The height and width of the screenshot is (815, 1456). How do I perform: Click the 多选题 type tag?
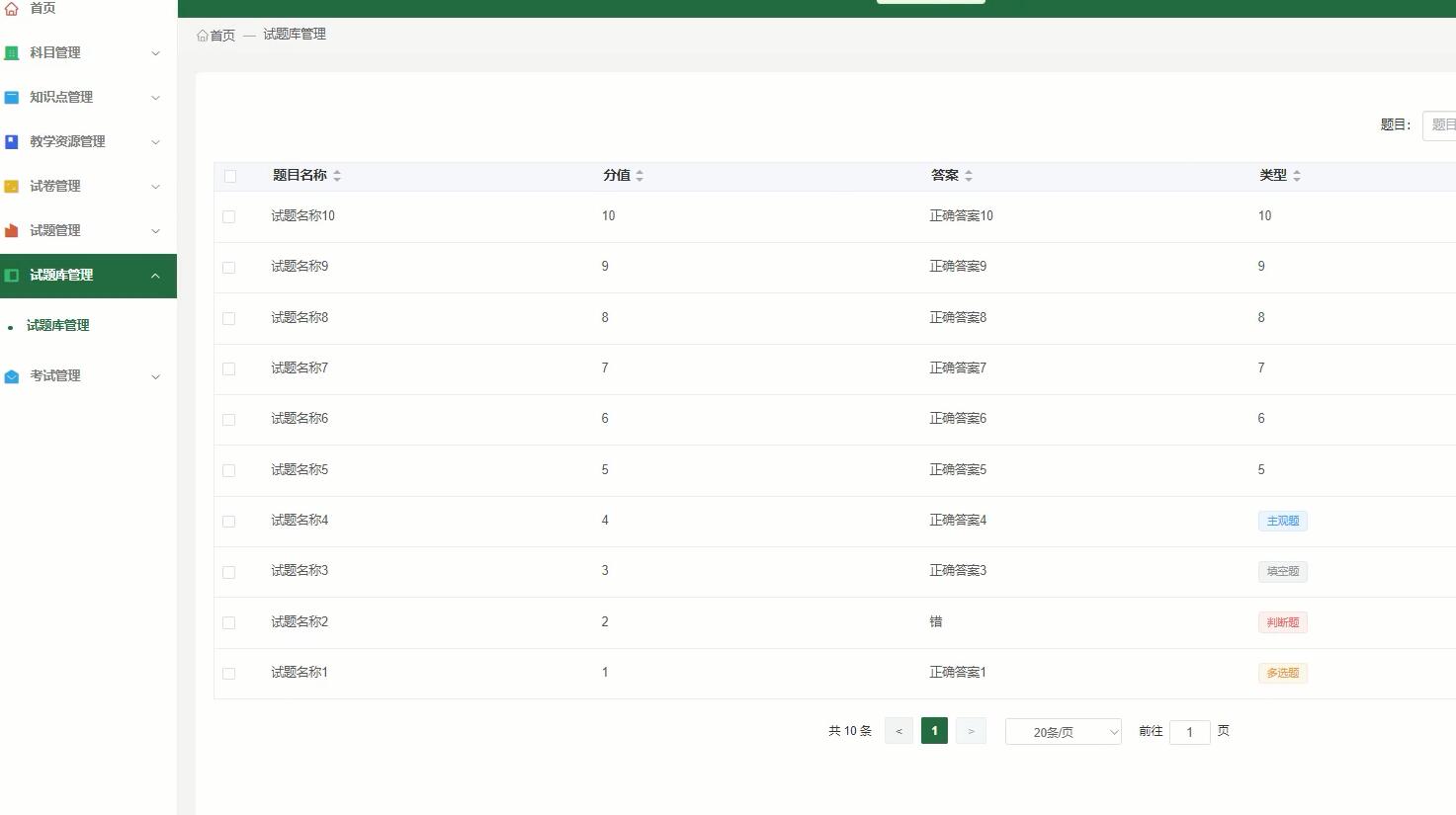(x=1283, y=674)
